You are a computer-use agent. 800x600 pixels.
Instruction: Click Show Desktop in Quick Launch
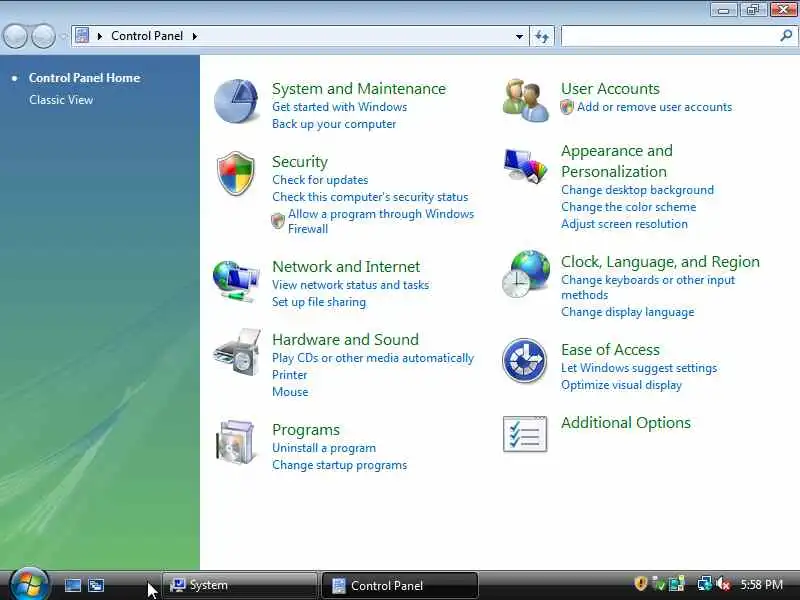pyautogui.click(x=72, y=585)
